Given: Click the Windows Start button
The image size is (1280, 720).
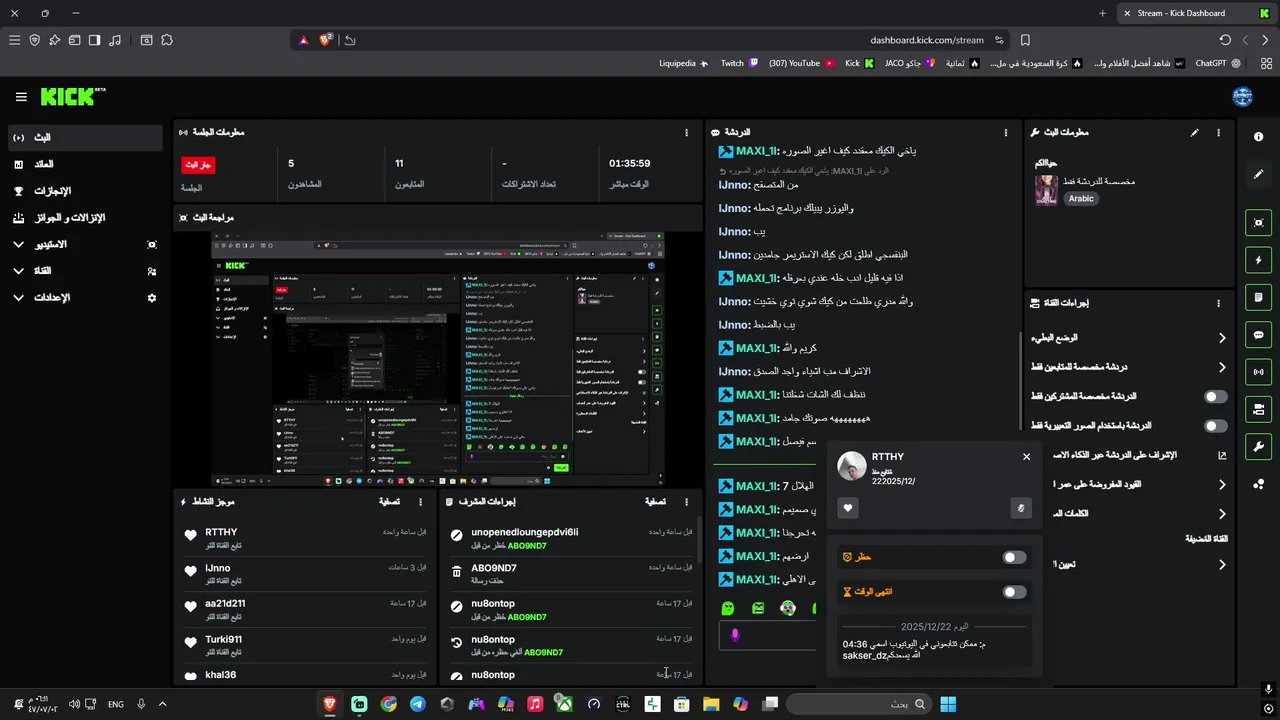Looking at the screenshot, I should tap(947, 704).
